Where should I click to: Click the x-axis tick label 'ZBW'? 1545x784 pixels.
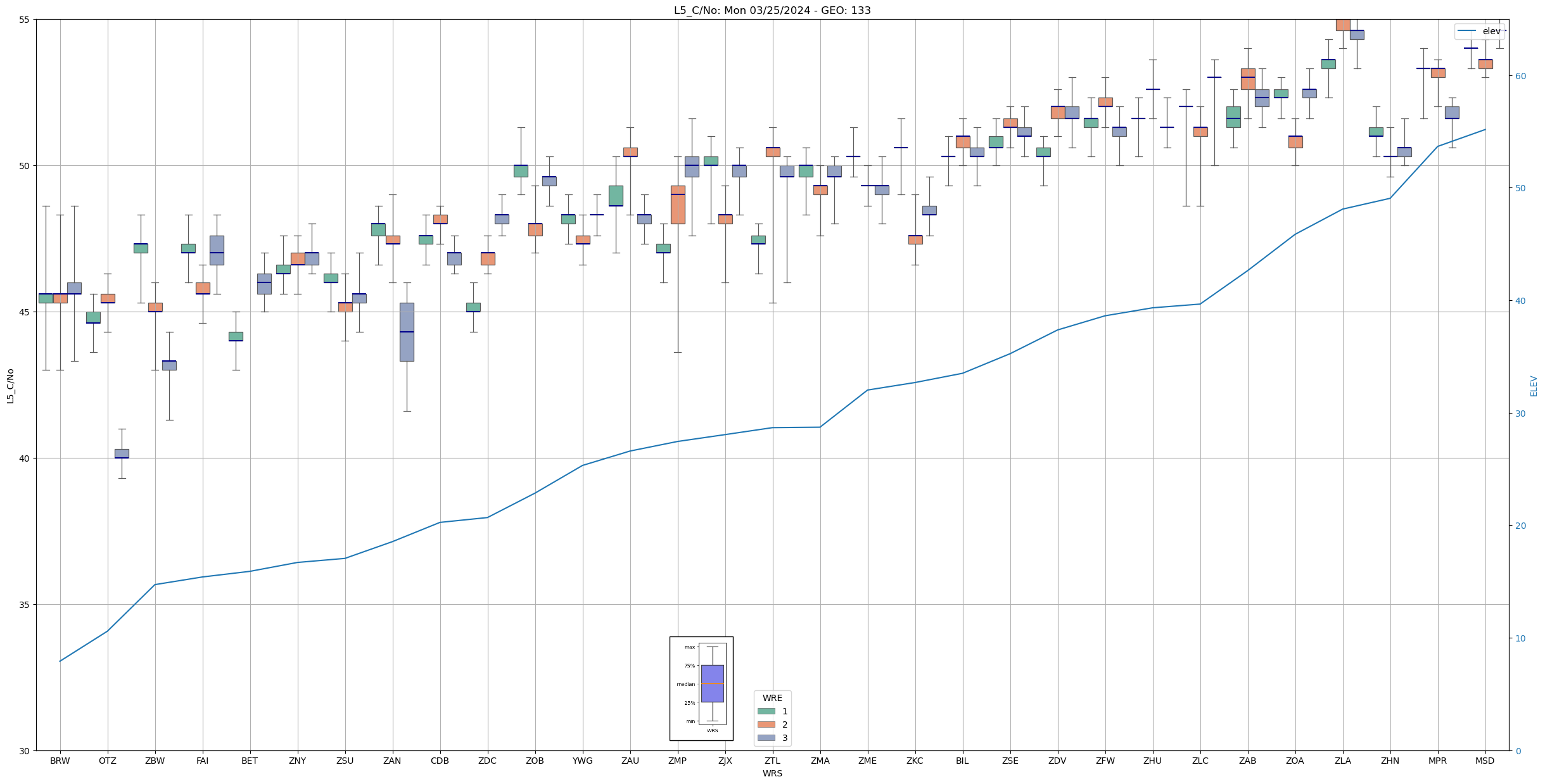155,761
